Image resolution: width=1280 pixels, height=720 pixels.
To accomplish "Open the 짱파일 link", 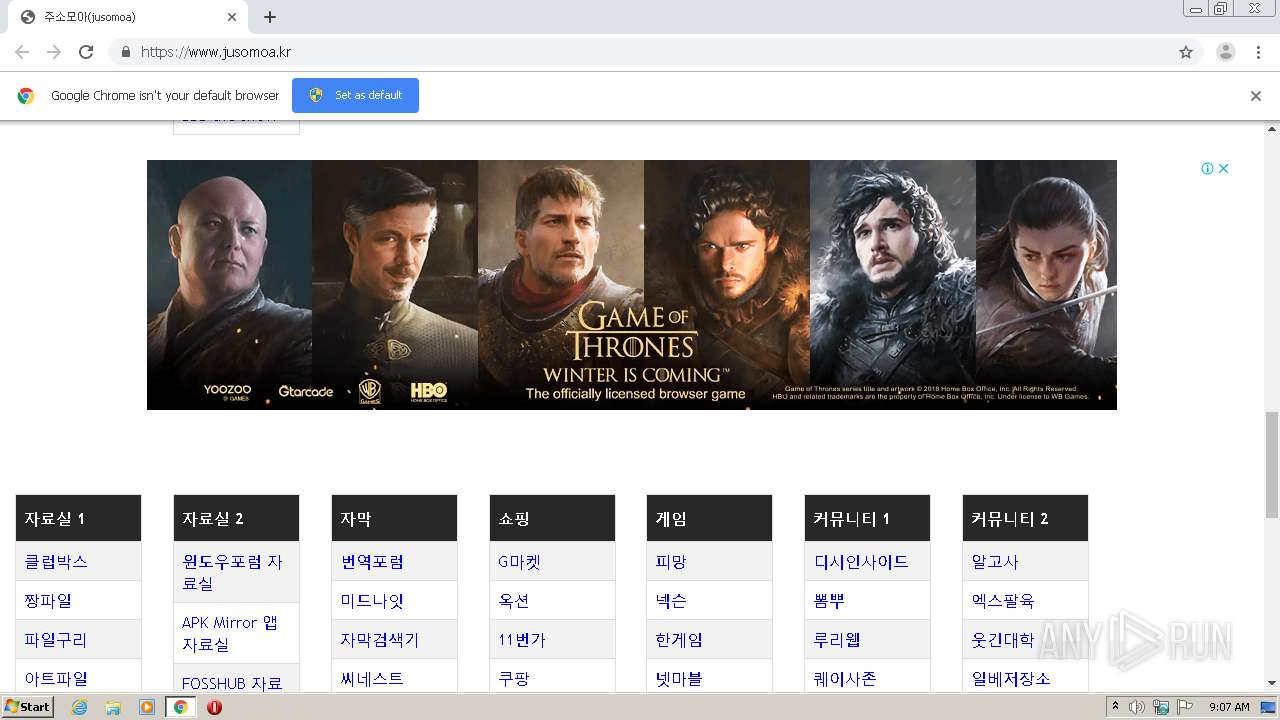I will pos(48,601).
